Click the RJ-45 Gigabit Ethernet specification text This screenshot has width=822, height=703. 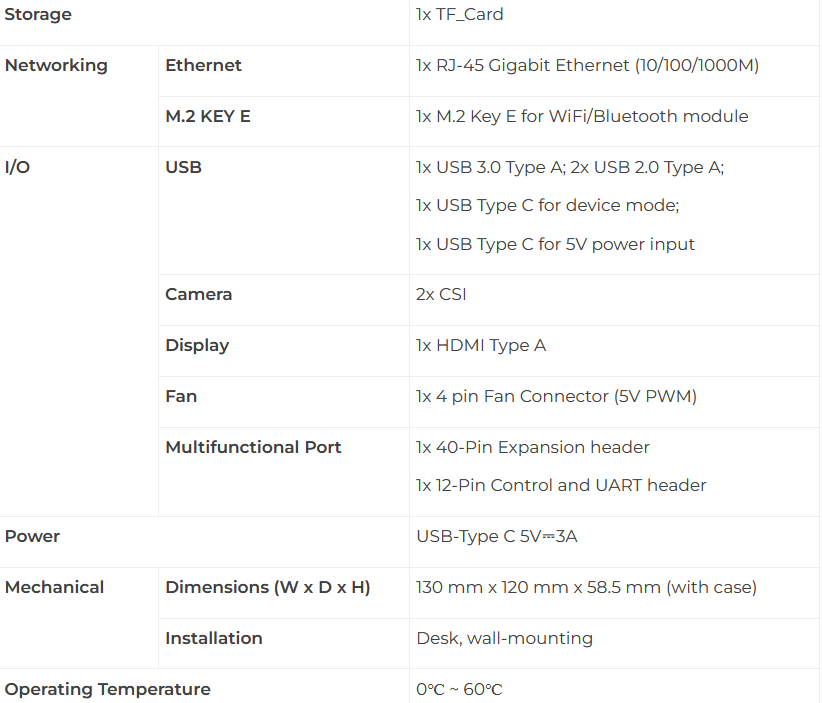[587, 65]
